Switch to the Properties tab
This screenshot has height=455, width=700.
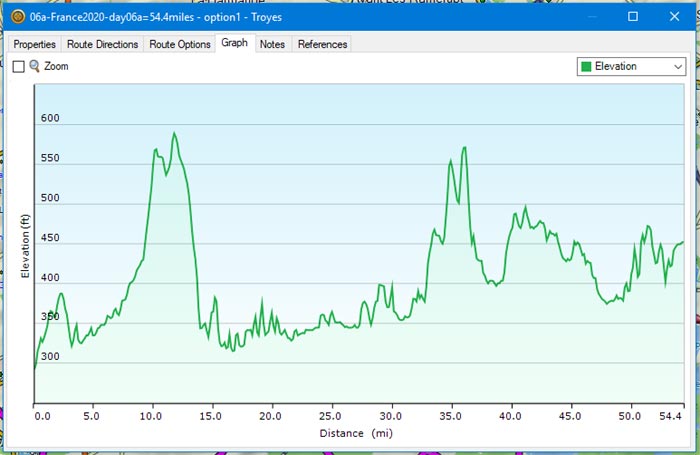[x=34, y=44]
